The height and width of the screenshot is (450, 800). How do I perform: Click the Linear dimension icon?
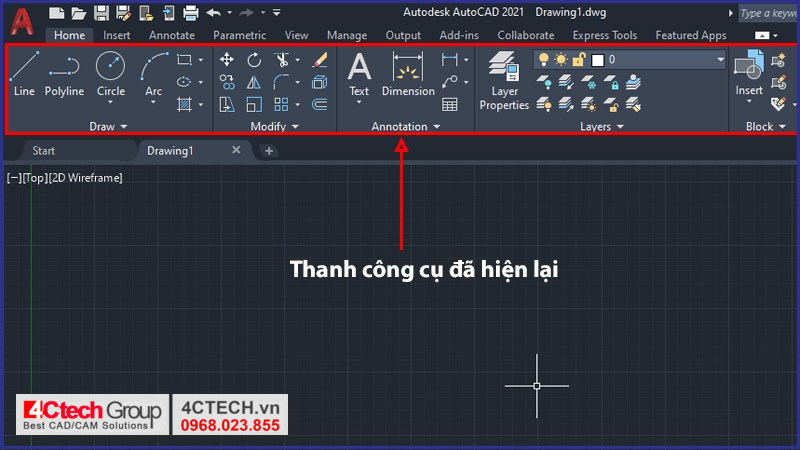pyautogui.click(x=449, y=60)
